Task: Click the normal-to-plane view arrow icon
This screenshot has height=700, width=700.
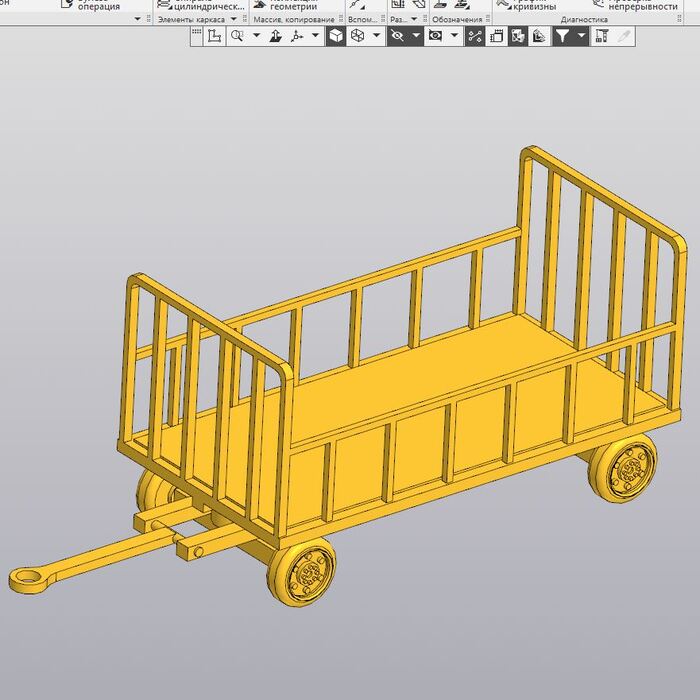Action: pos(276,36)
